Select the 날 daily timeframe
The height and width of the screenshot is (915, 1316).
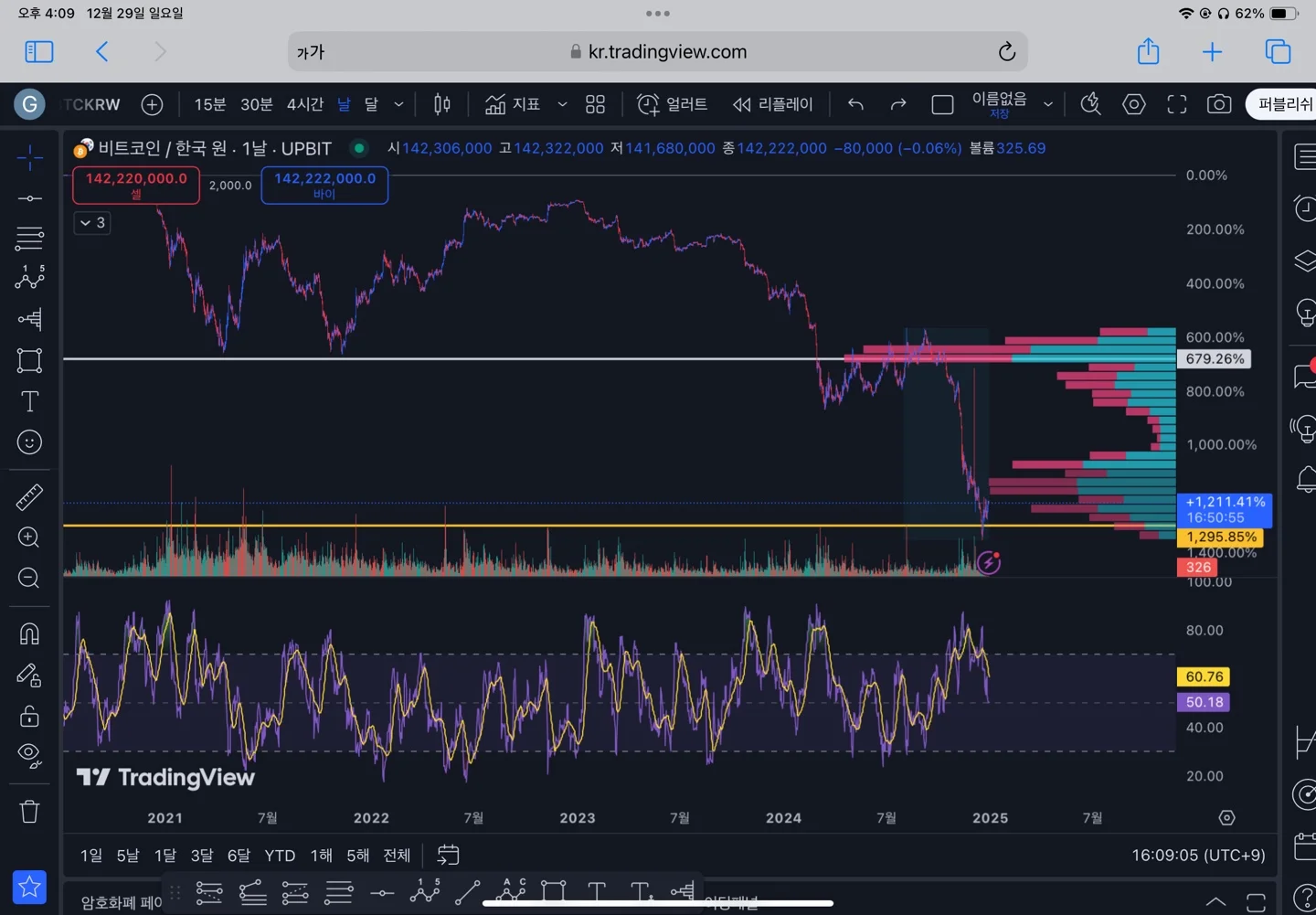coord(344,104)
